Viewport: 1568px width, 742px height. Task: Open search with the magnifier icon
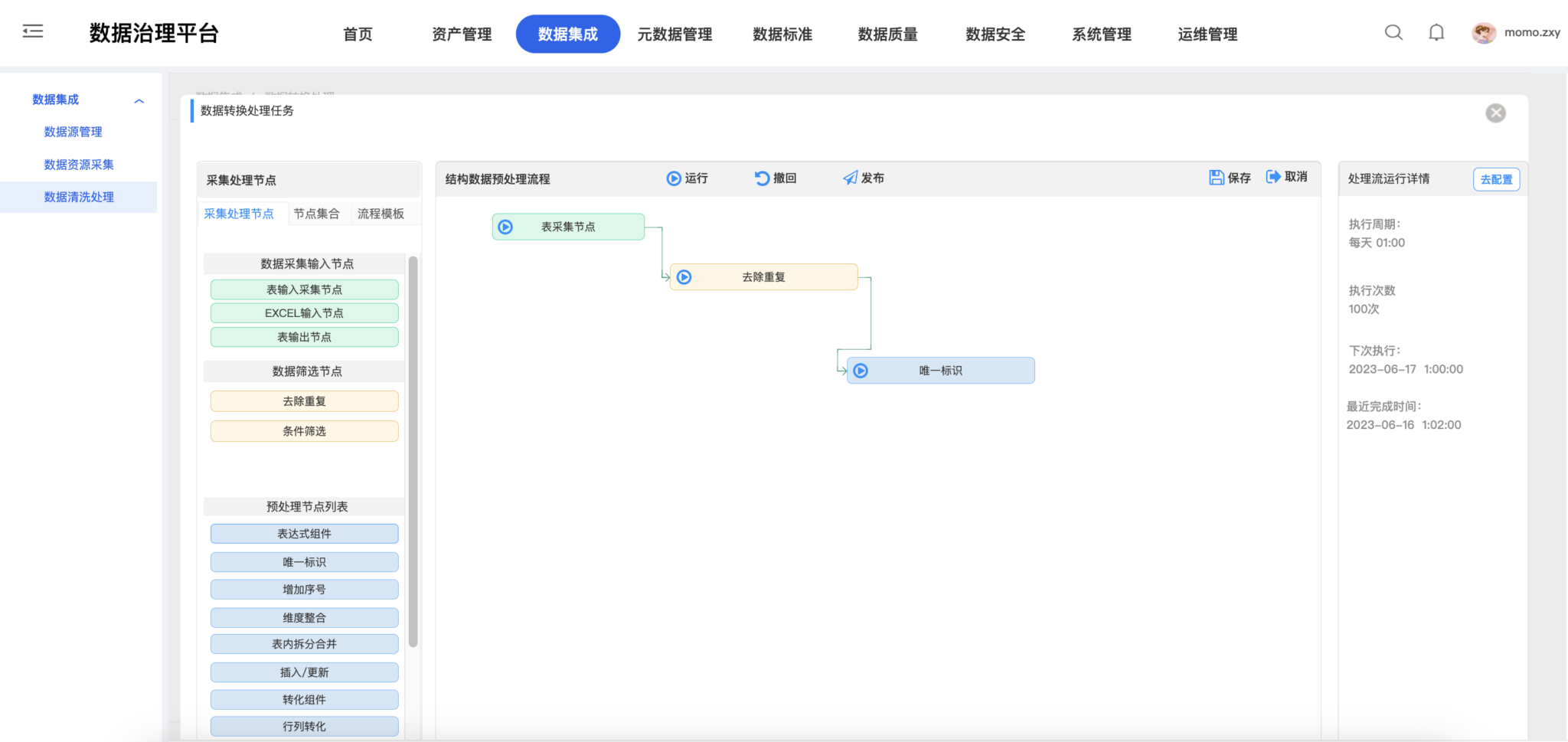1393,32
